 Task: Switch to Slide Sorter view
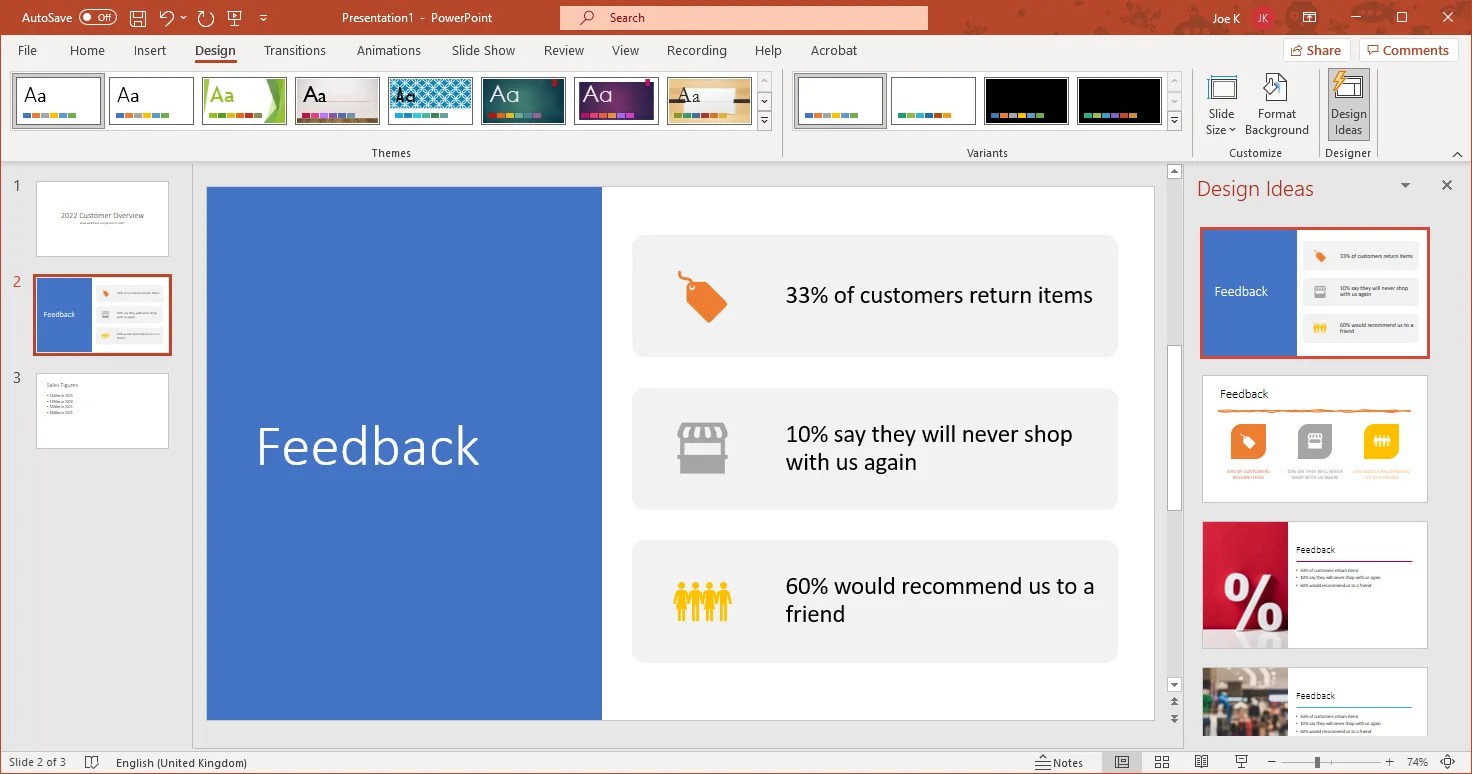click(x=1161, y=762)
